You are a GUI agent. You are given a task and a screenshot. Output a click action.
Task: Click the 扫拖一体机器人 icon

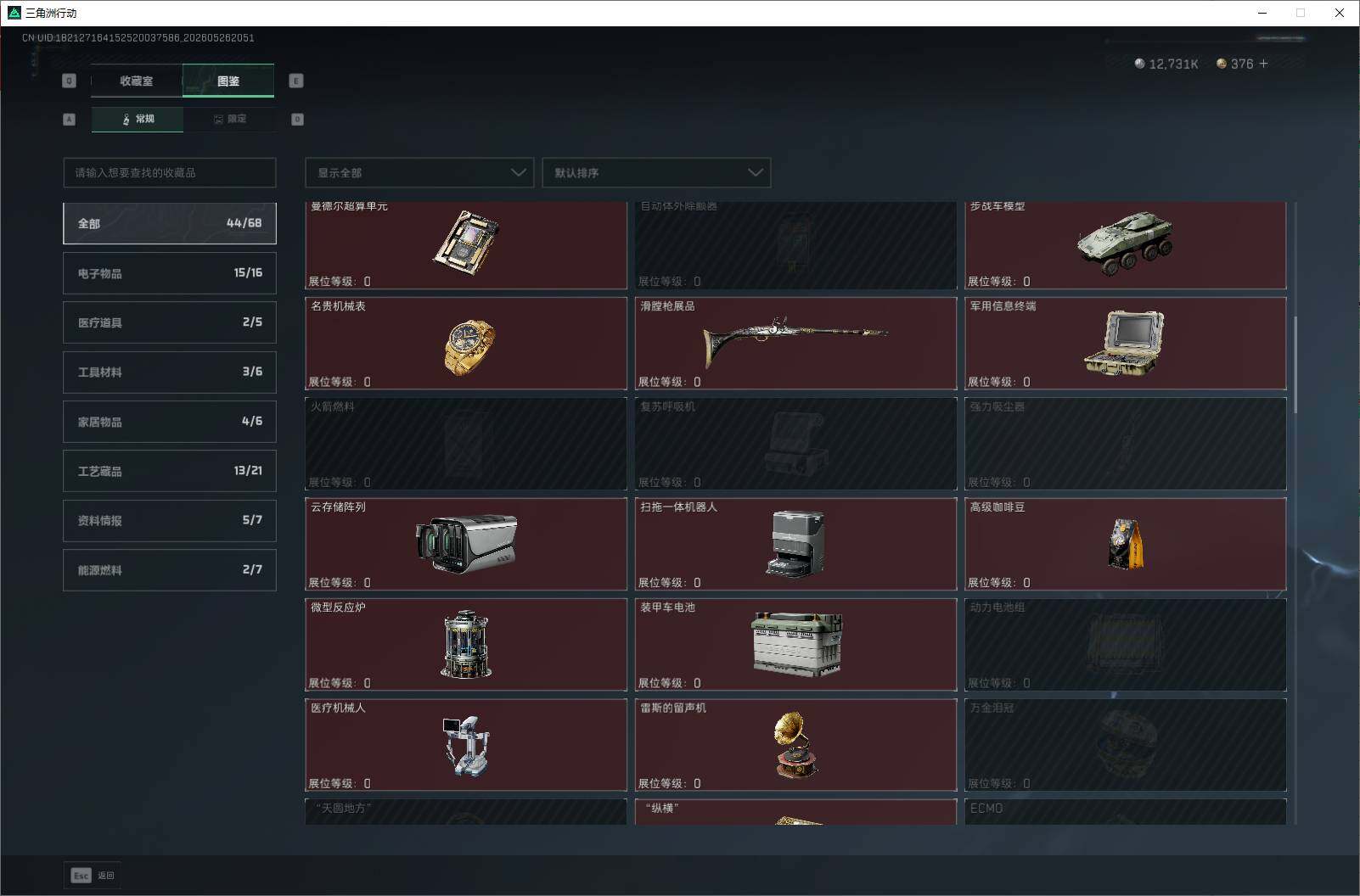coord(797,544)
